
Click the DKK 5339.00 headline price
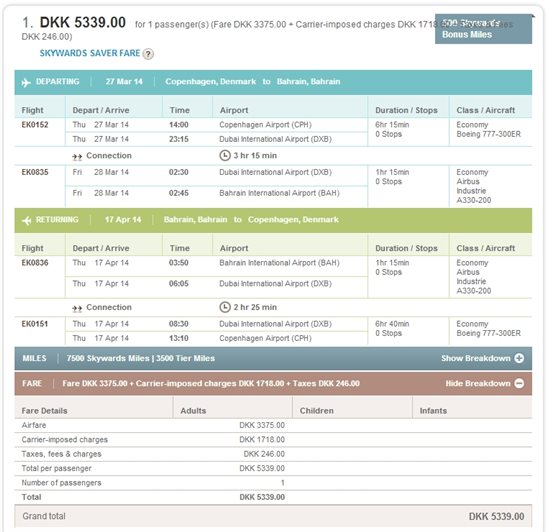[82, 22]
